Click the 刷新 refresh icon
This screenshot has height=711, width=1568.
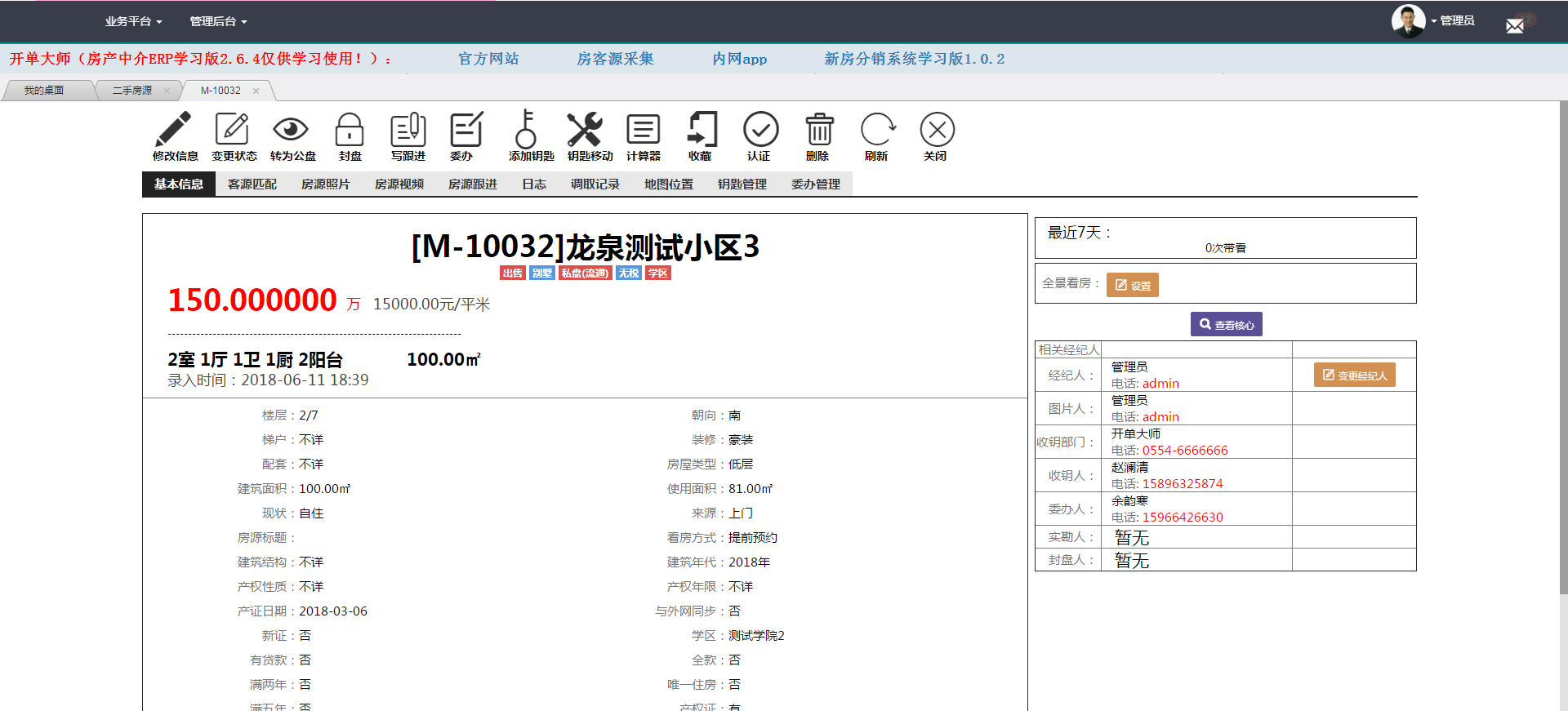pyautogui.click(x=879, y=130)
